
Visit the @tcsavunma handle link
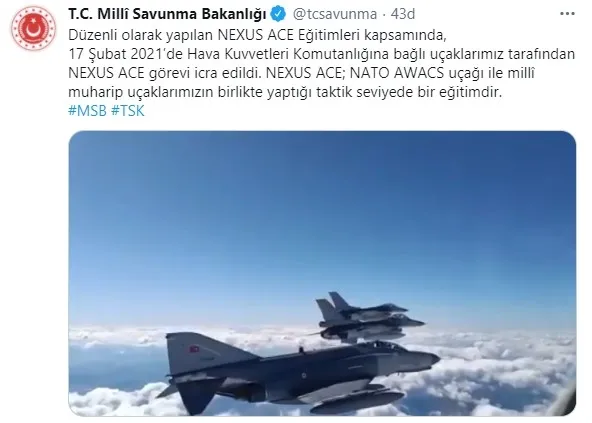coord(335,14)
